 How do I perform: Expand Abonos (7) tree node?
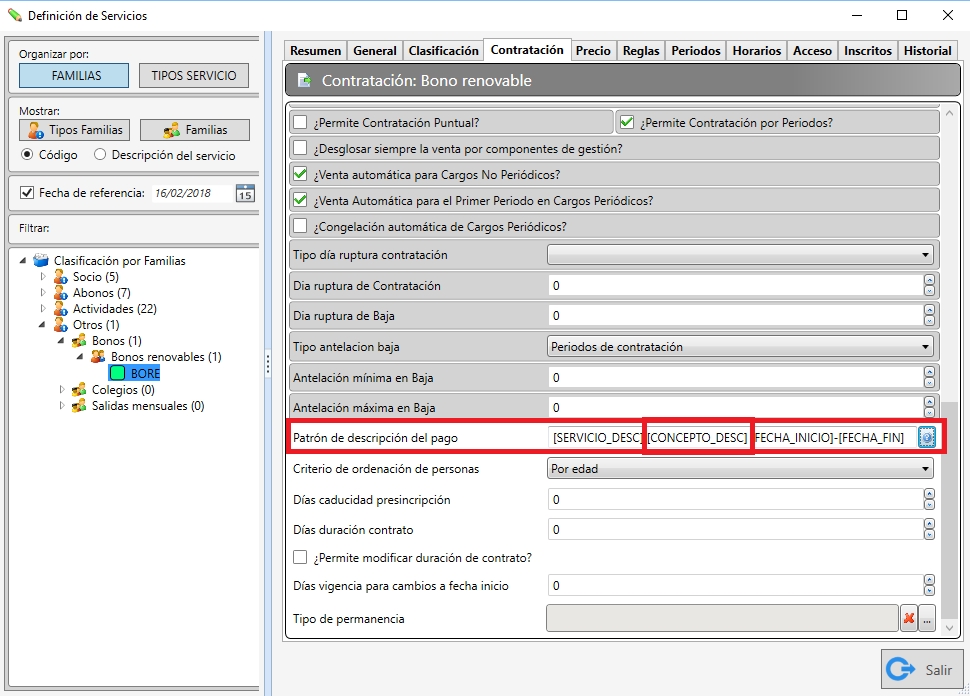pyautogui.click(x=43, y=293)
